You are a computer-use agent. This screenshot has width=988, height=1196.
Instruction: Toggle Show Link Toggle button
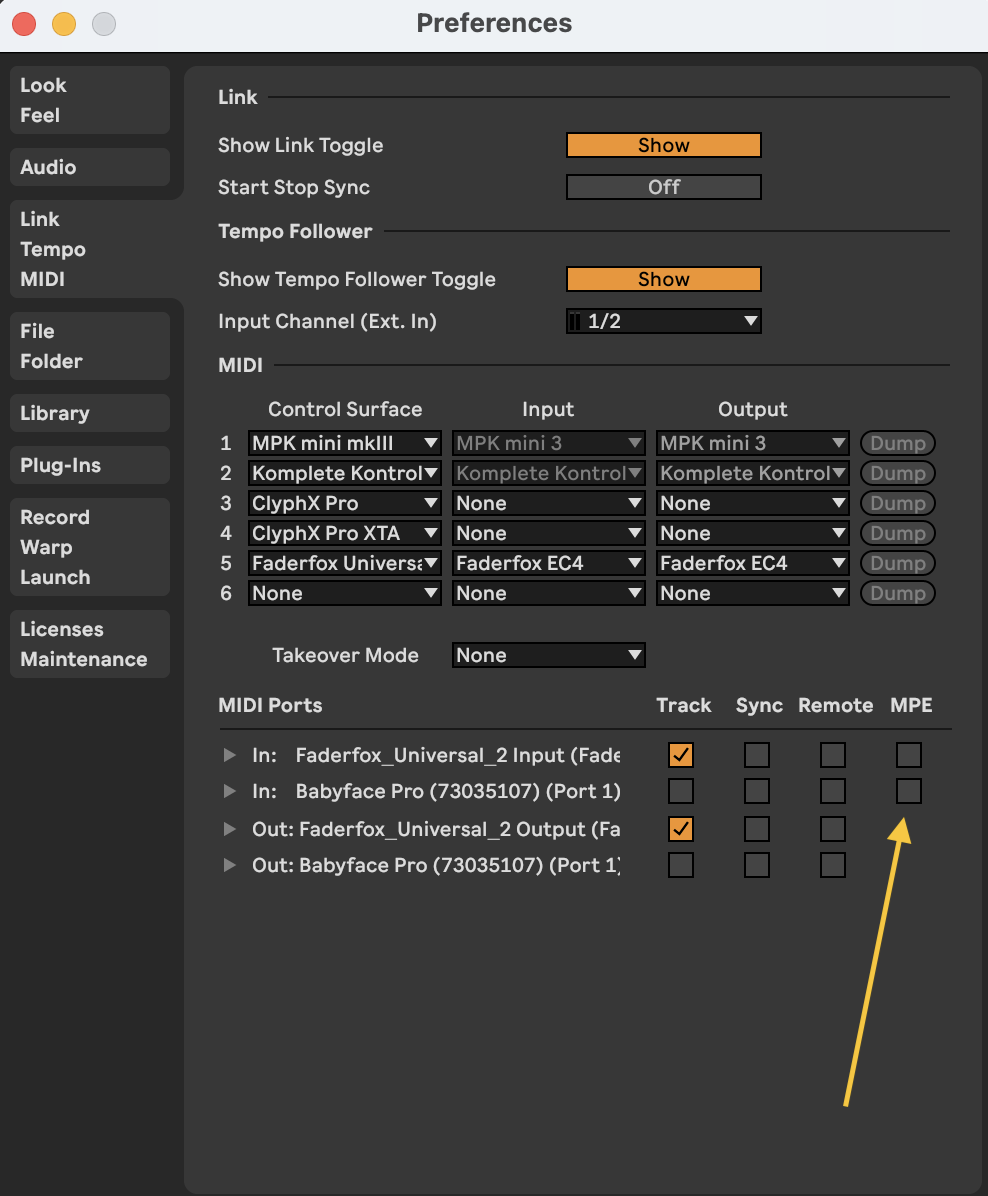(663, 145)
